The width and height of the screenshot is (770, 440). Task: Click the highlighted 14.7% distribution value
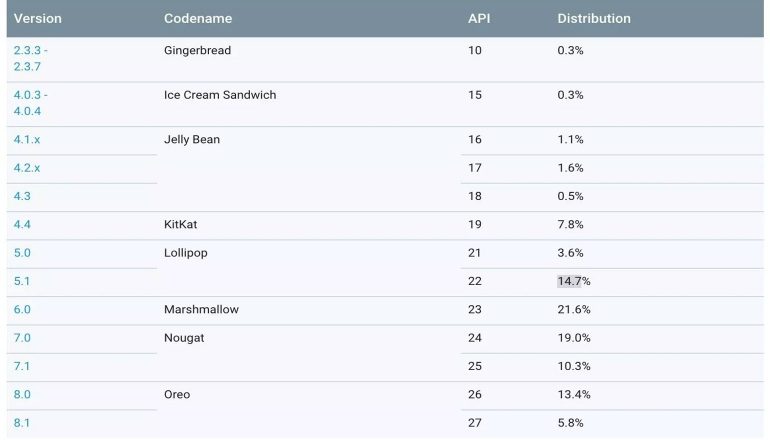[573, 281]
